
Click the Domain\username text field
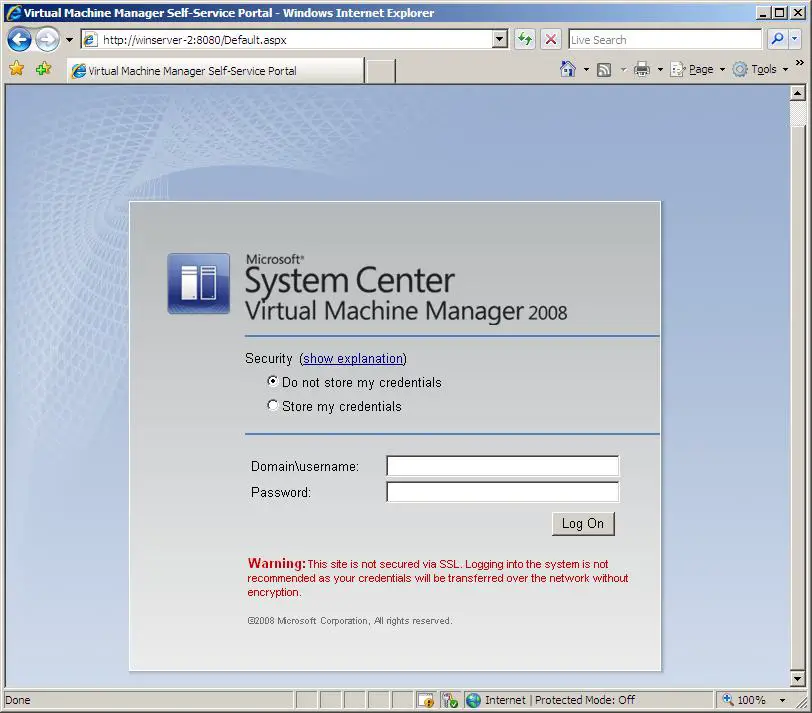[502, 466]
